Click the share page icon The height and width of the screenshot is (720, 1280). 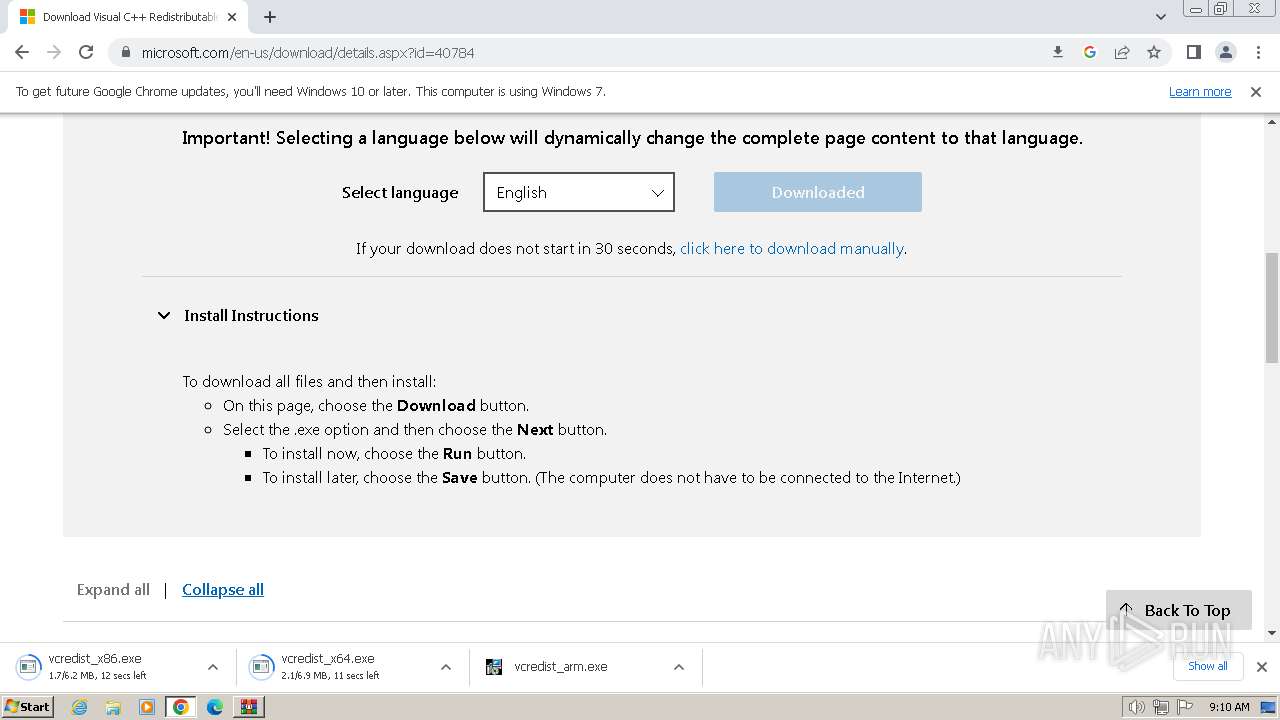(x=1122, y=52)
